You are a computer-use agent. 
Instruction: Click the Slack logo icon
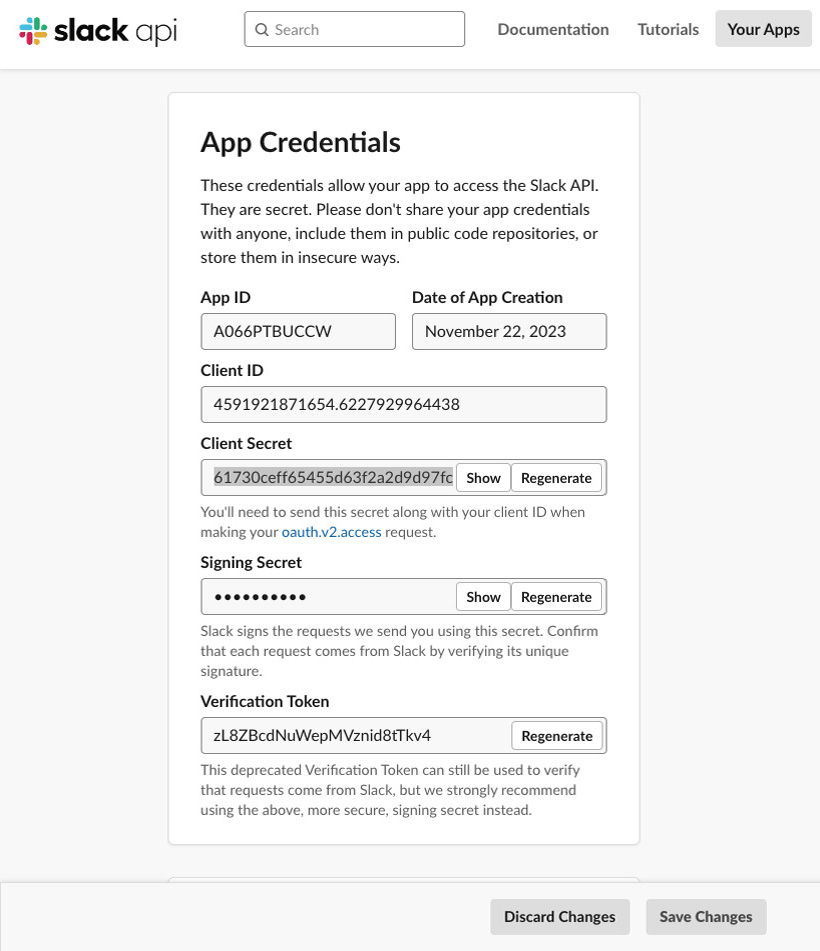[x=33, y=30]
